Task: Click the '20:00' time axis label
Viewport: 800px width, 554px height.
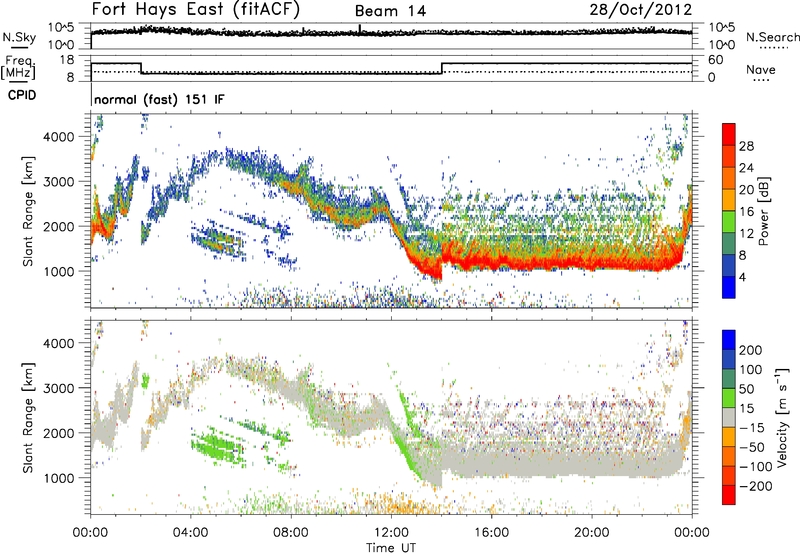Action: click(592, 533)
